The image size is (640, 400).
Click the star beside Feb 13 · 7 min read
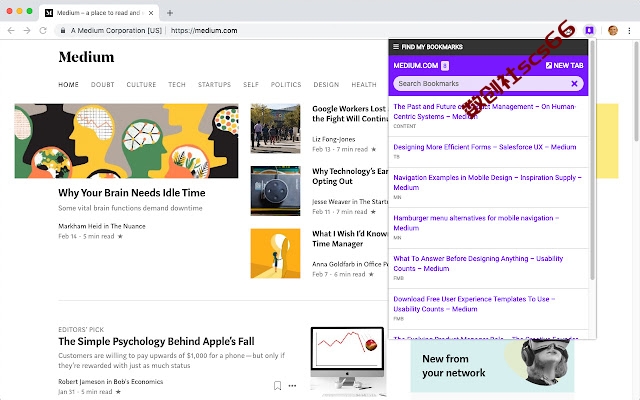(373, 149)
